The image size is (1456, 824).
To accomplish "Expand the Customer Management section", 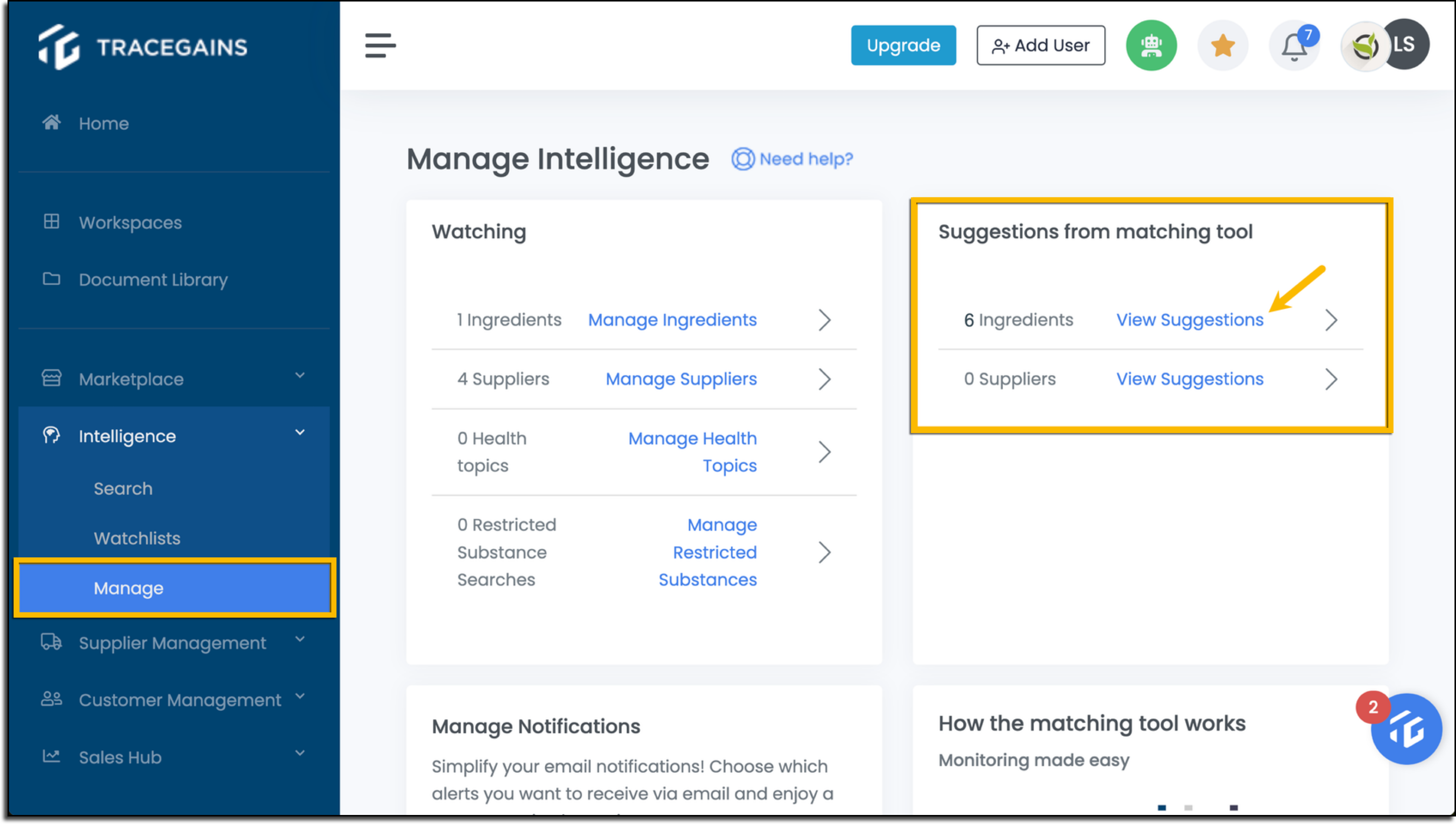I will click(300, 696).
